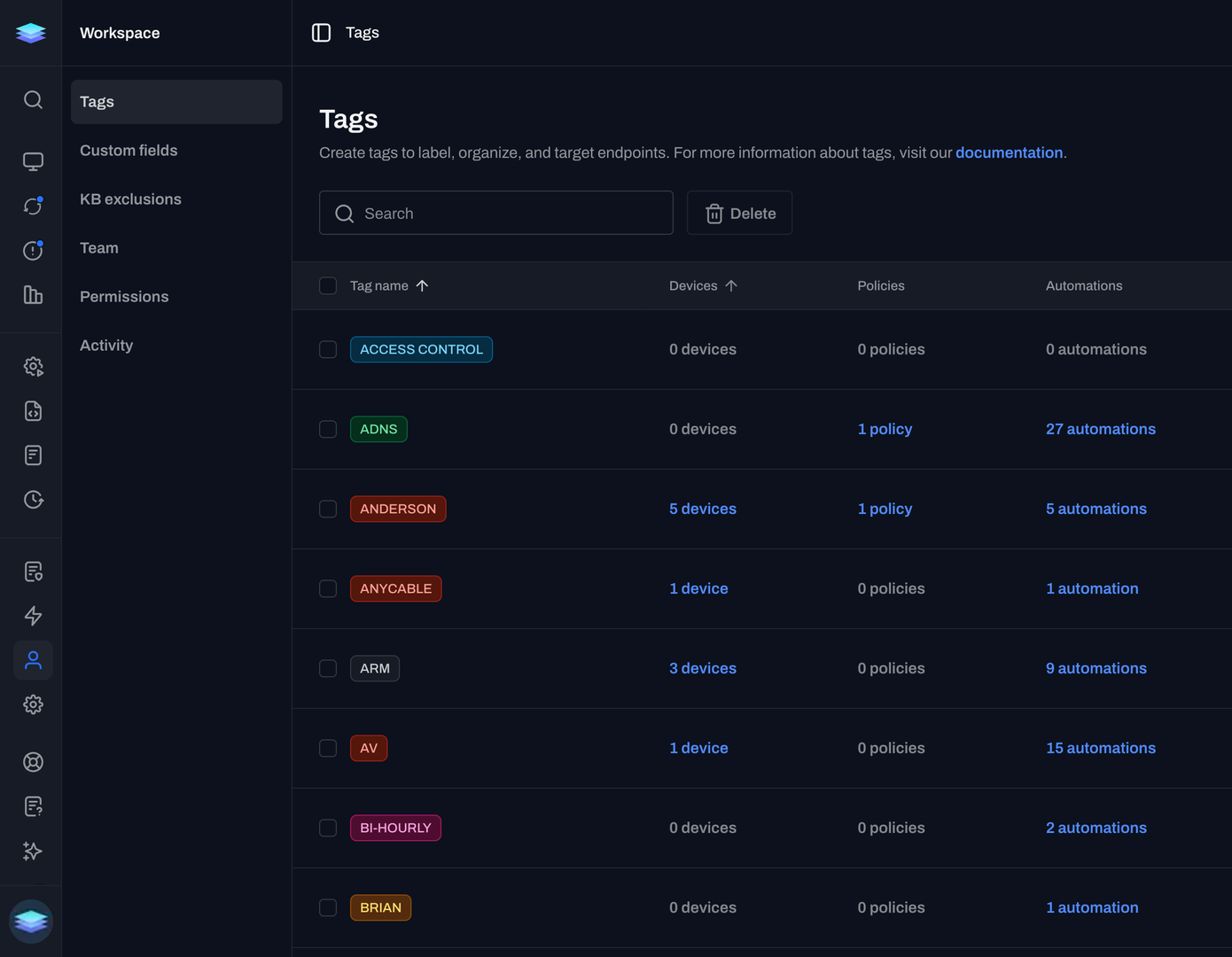Click the green ADNS tag chip
The image size is (1232, 957).
click(378, 429)
